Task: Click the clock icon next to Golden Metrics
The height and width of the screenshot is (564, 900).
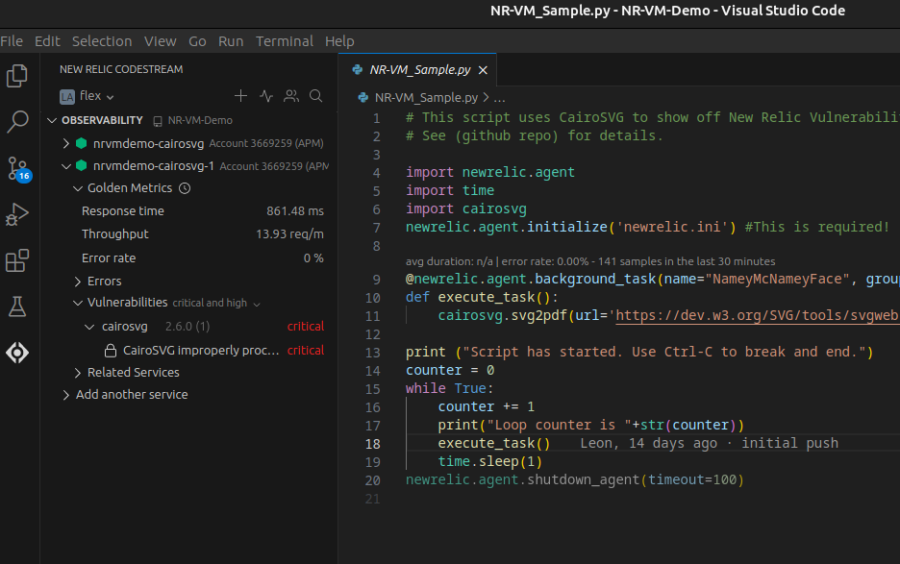Action: [x=185, y=188]
